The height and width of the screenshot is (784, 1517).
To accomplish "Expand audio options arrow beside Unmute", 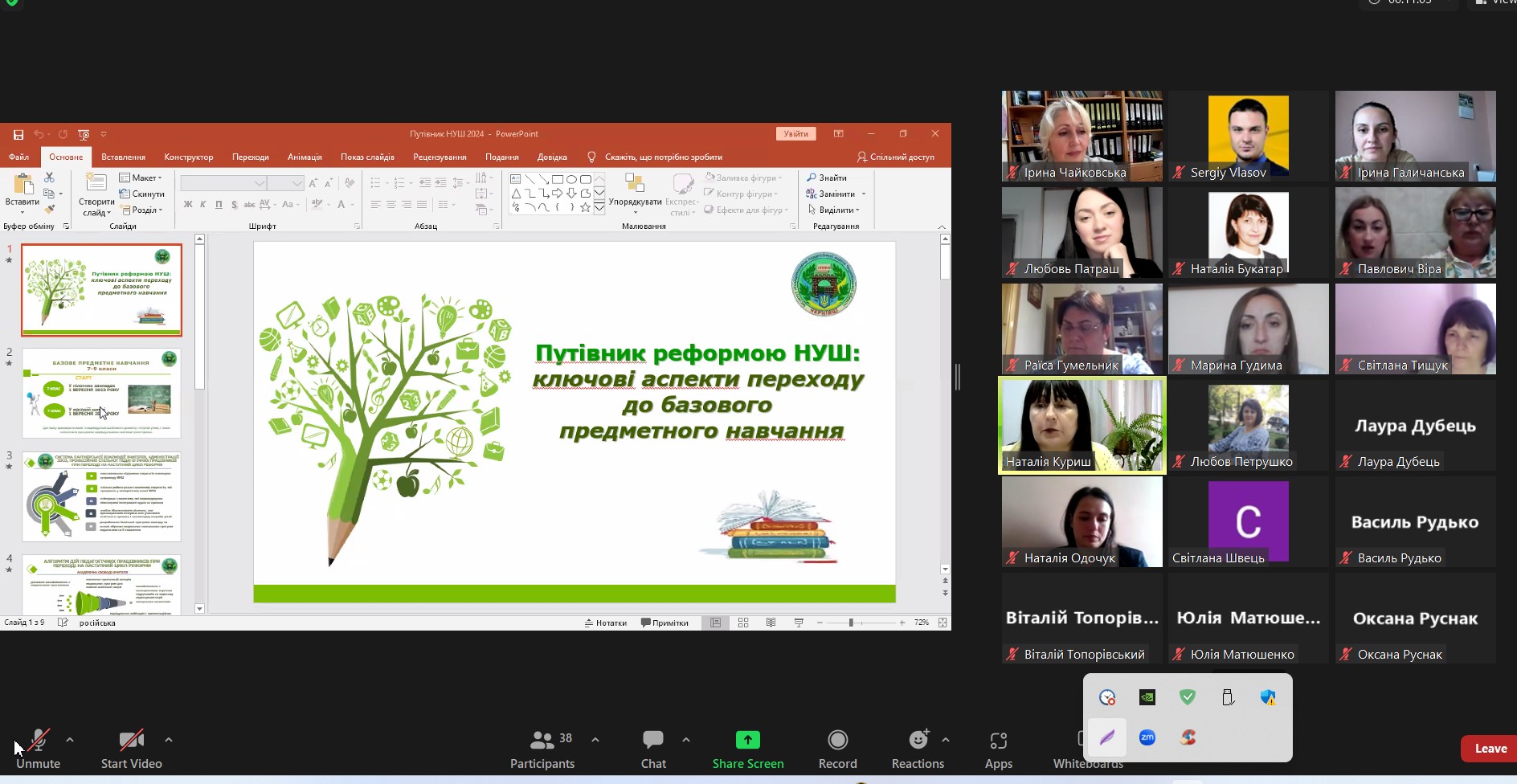I will point(70,739).
